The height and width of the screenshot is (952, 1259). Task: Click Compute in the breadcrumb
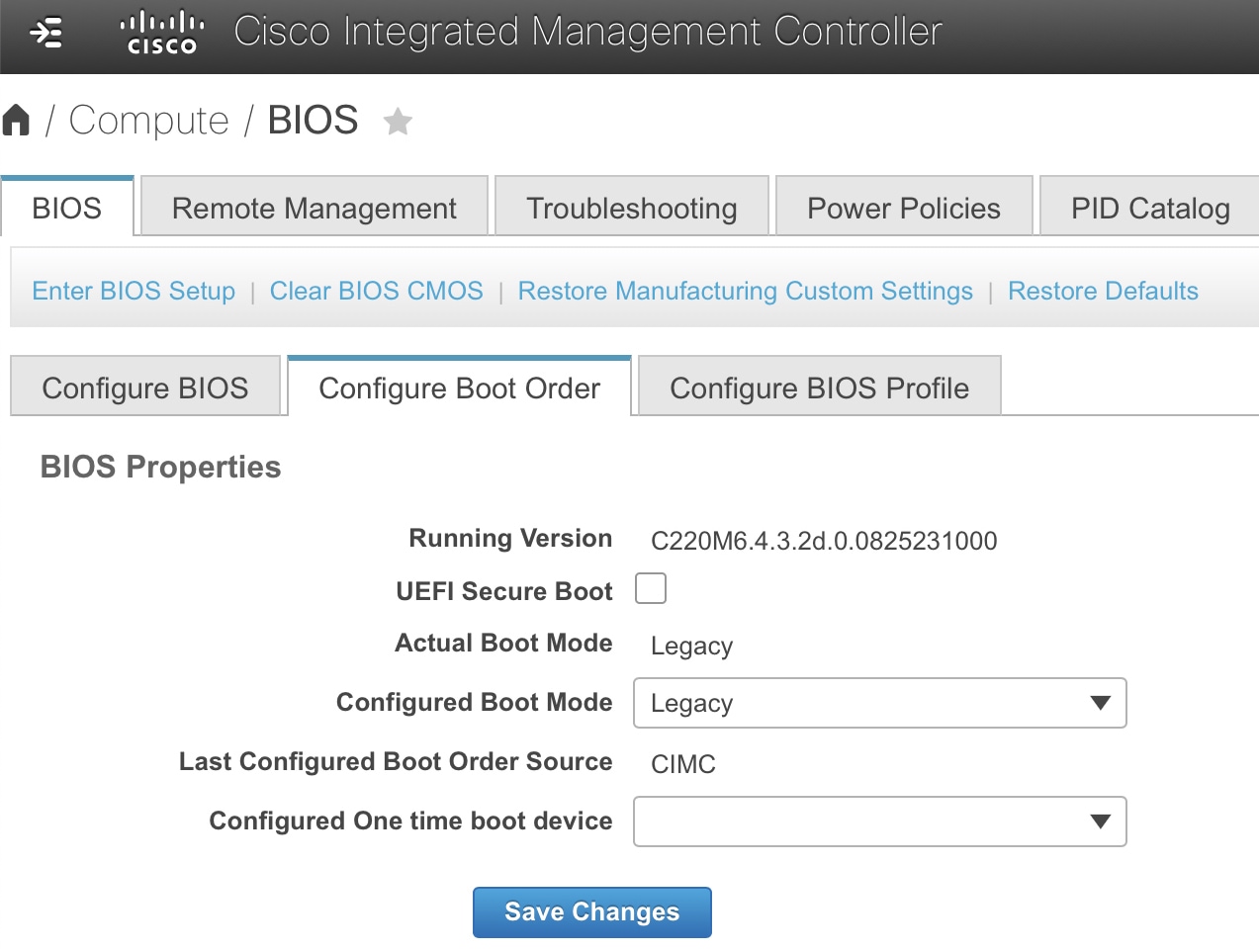(x=148, y=121)
